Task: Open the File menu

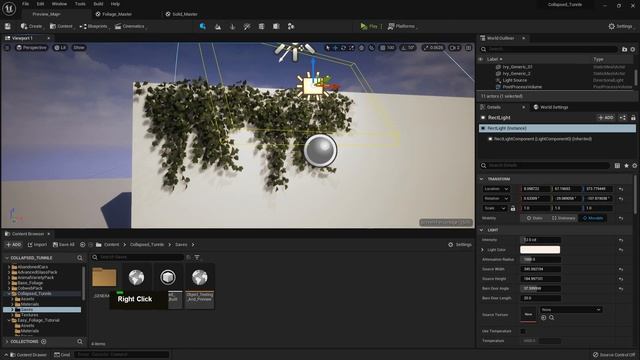Action: [25, 4]
